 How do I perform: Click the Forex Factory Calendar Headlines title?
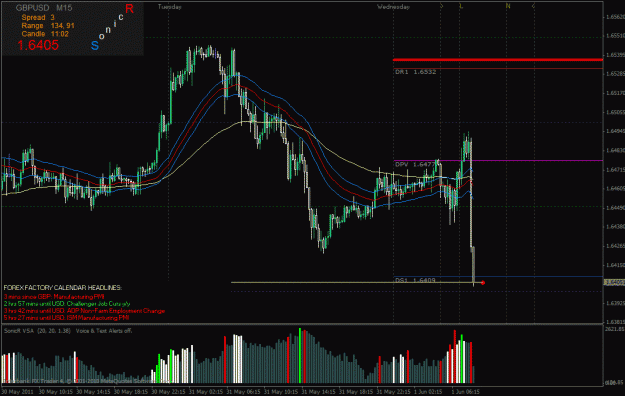point(63,288)
